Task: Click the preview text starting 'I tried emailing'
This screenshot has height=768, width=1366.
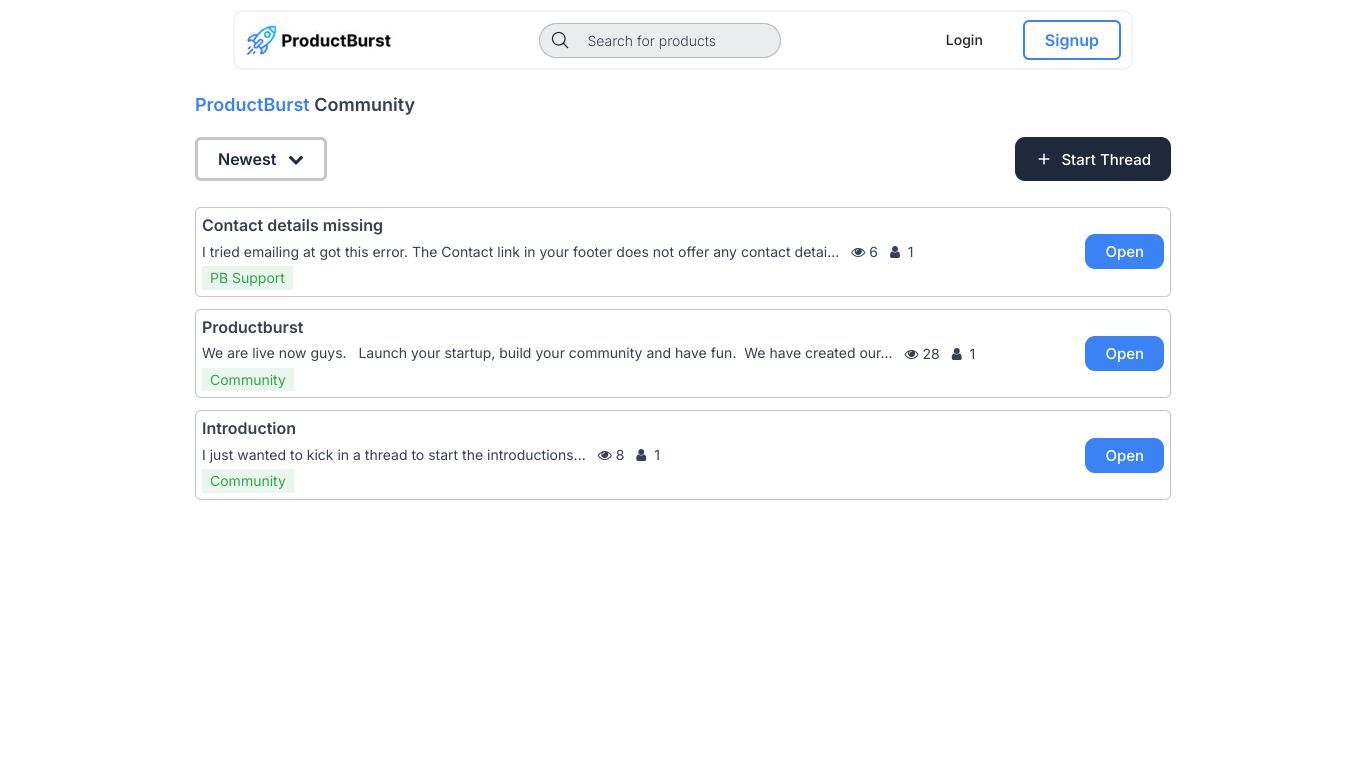Action: click(x=520, y=252)
